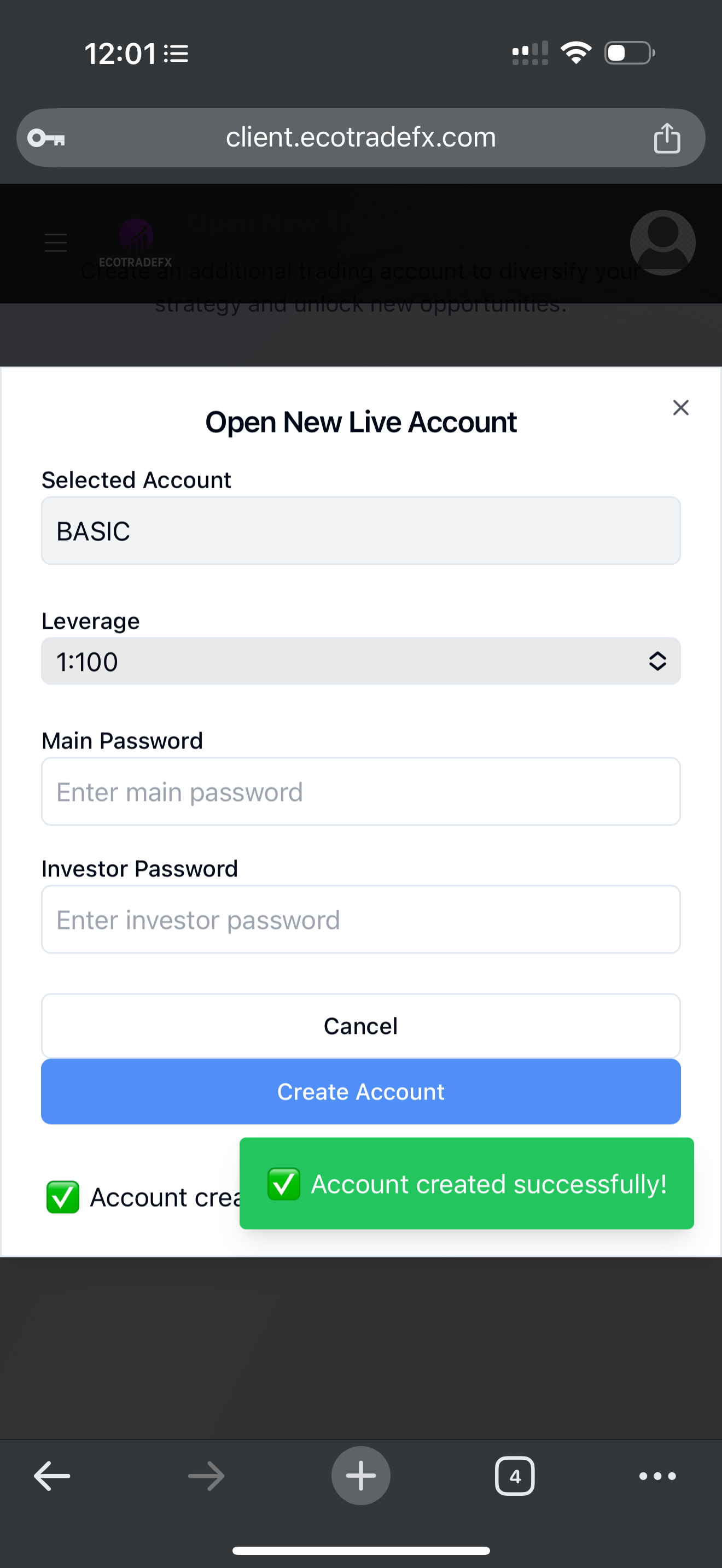The height and width of the screenshot is (1568, 722).
Task: Open the browser three-dot menu
Action: [657, 1476]
